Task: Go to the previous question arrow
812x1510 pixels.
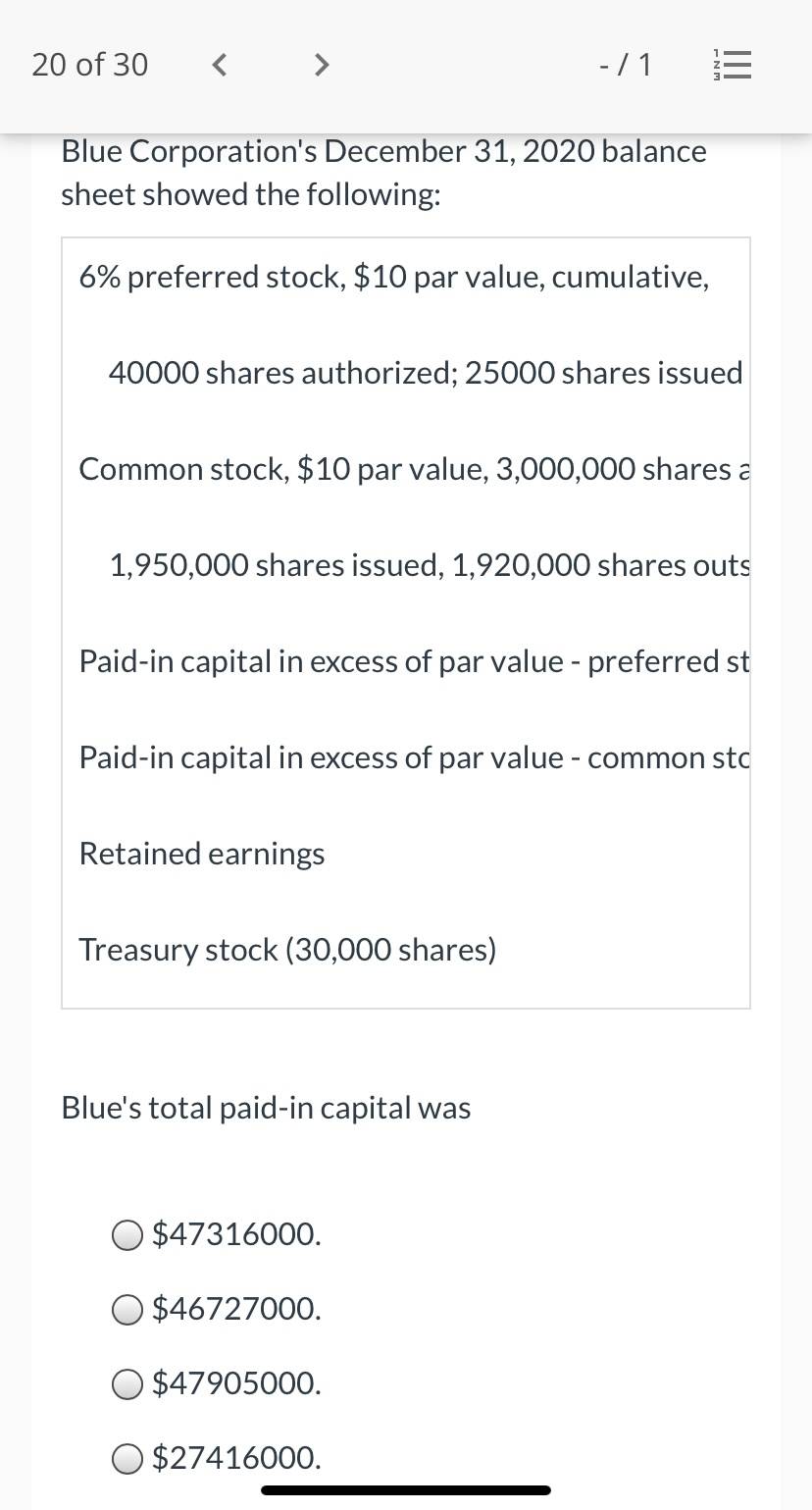Action: coord(221,66)
